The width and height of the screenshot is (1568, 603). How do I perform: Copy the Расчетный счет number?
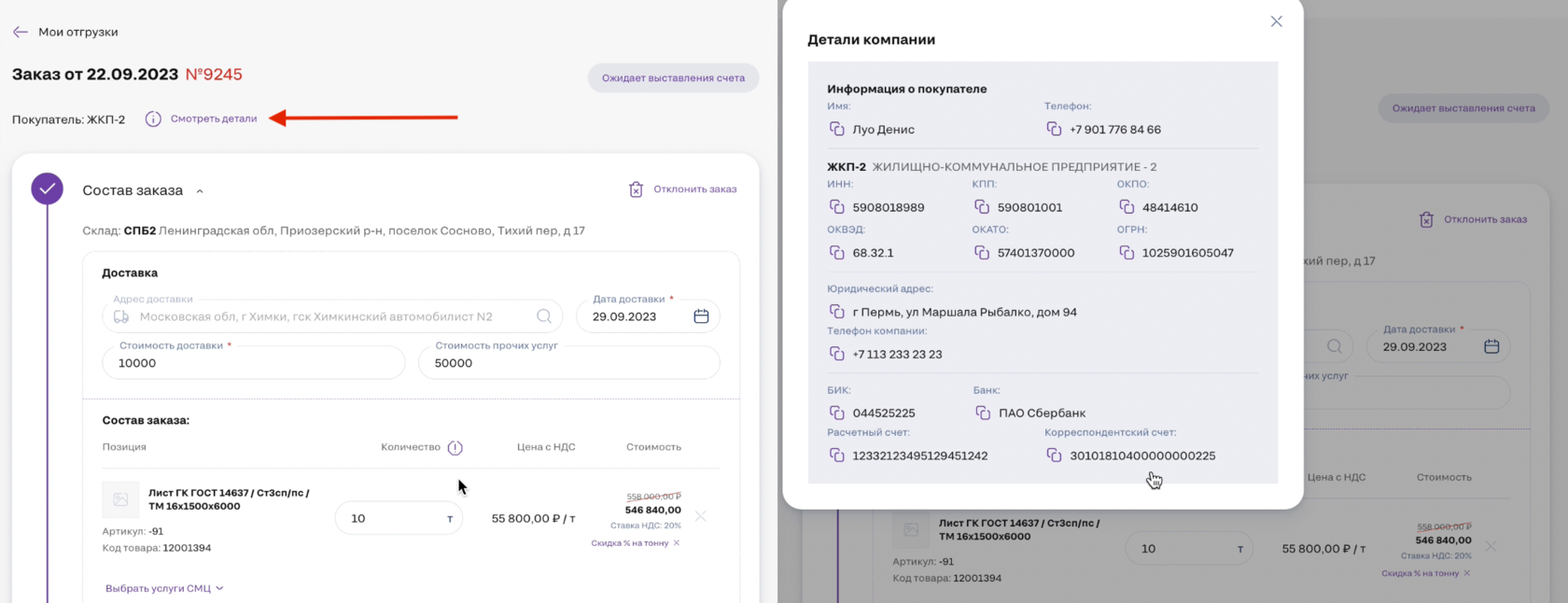[836, 456]
